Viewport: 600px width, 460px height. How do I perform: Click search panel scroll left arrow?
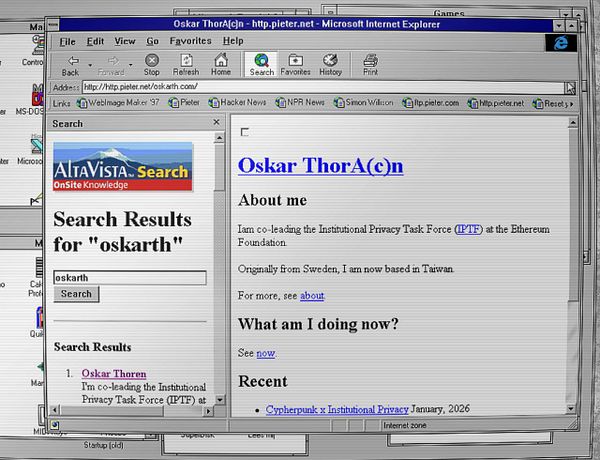(x=55, y=411)
